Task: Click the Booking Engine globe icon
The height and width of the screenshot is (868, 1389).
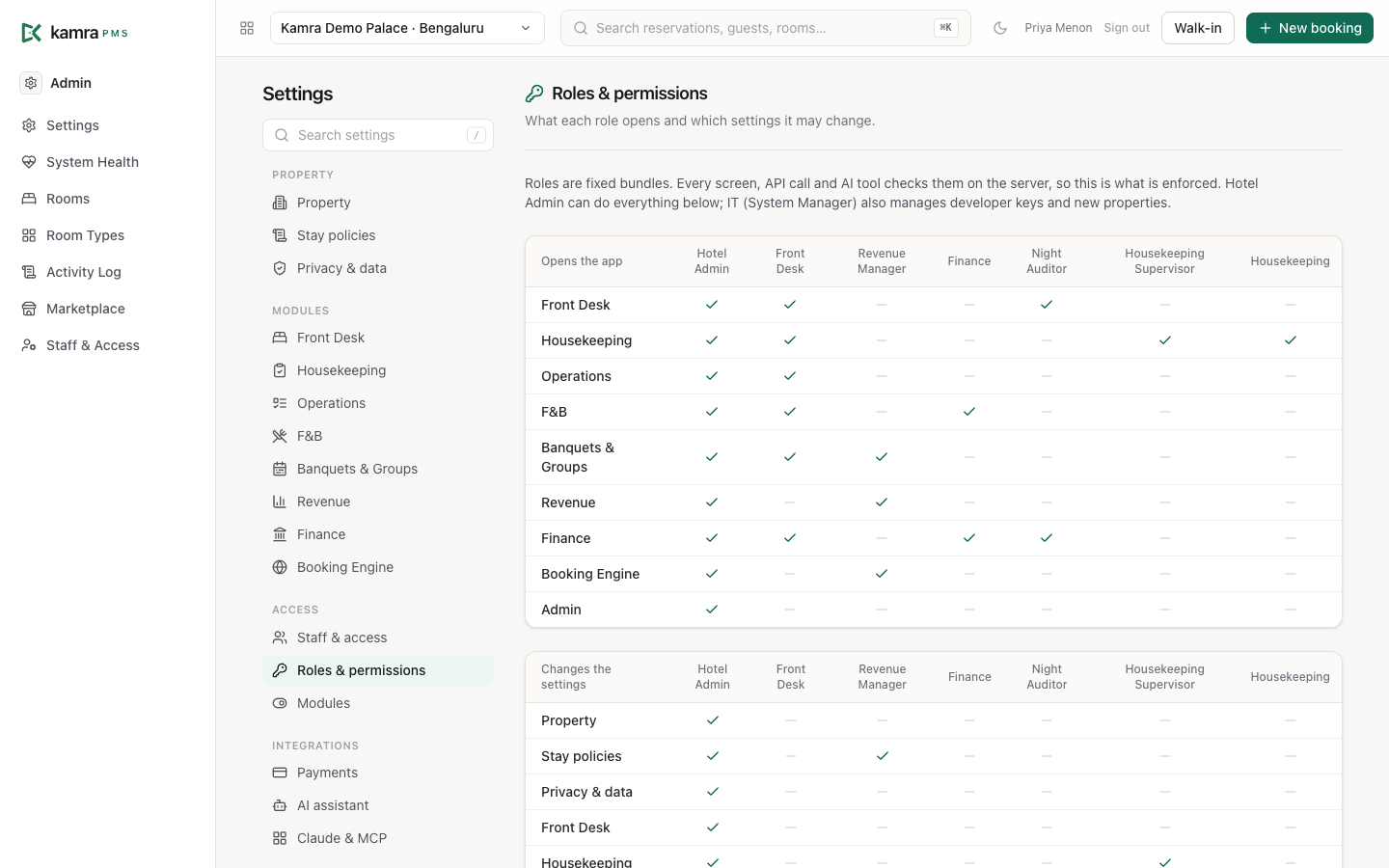Action: pos(280,567)
